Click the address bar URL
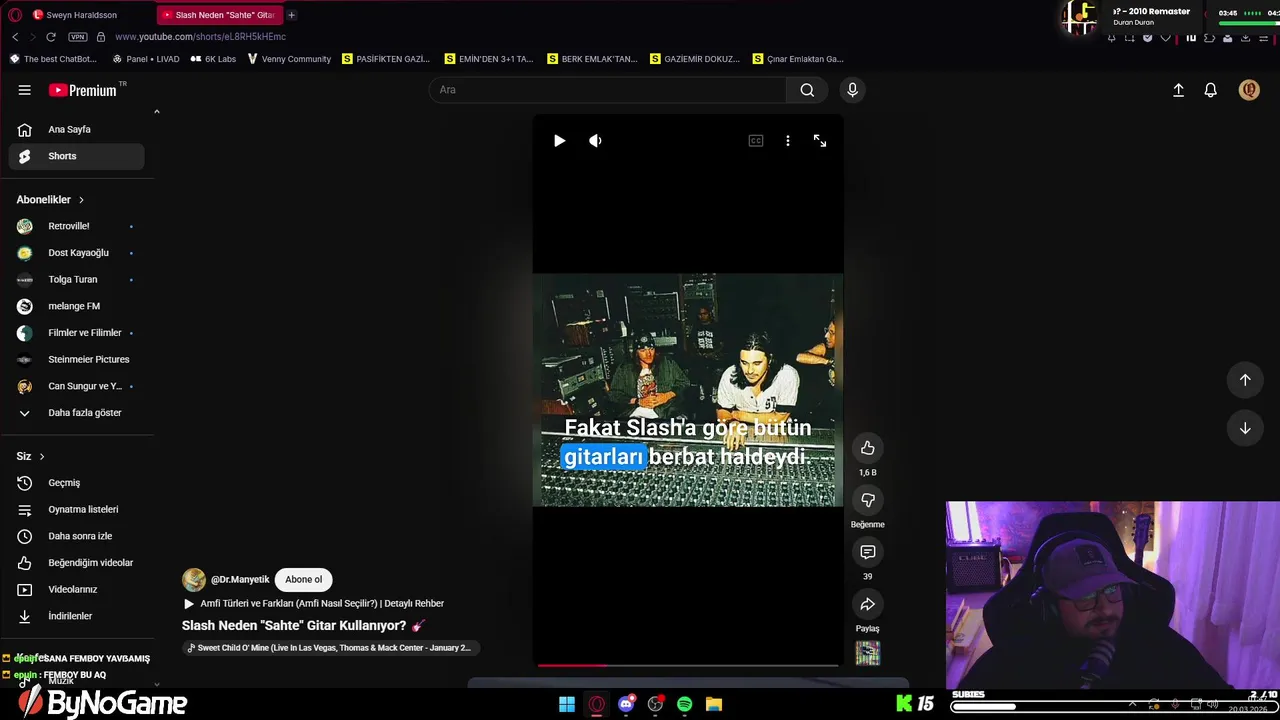 coord(200,37)
